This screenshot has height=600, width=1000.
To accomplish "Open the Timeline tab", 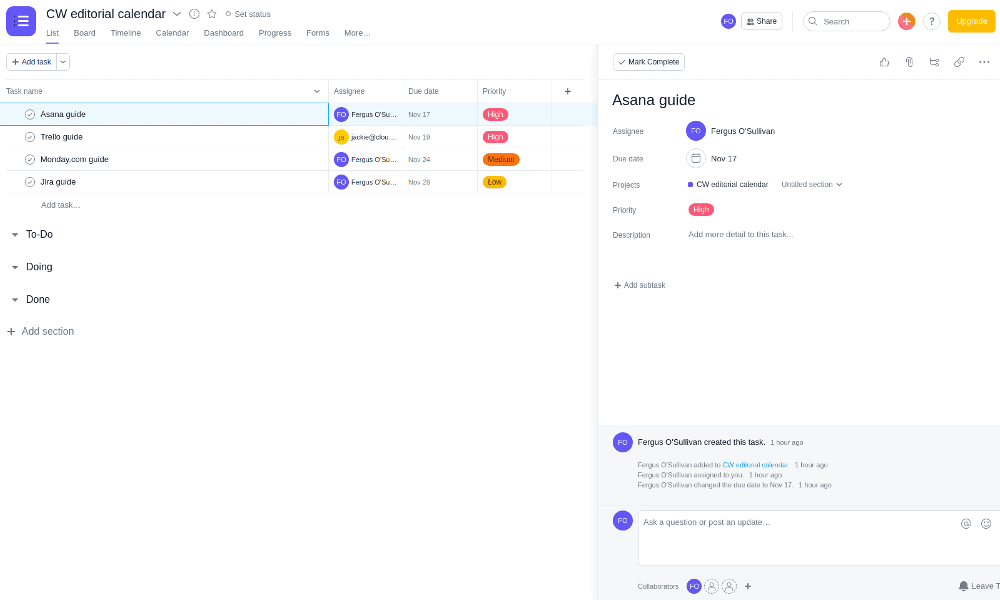I will click(126, 33).
